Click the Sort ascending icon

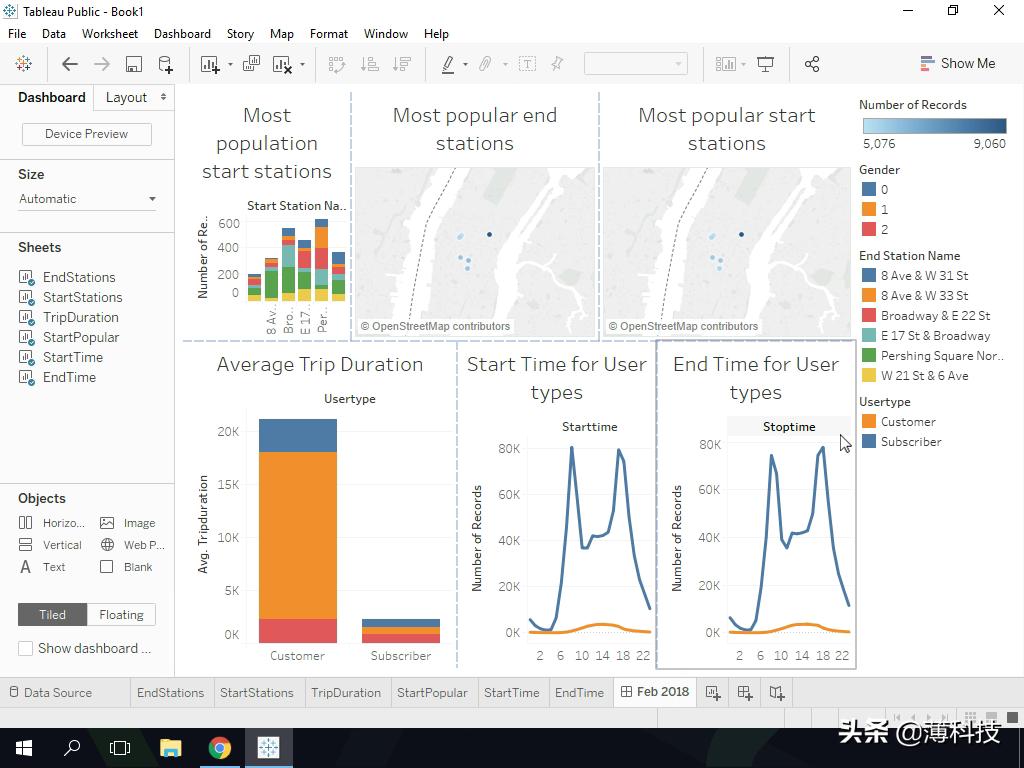370,64
